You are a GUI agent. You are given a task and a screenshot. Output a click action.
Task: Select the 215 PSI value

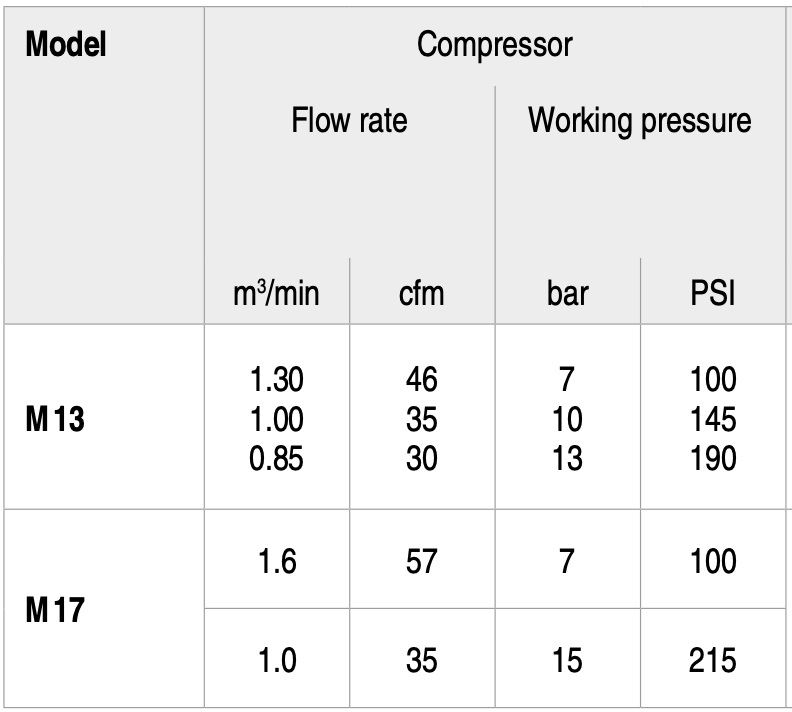713,661
